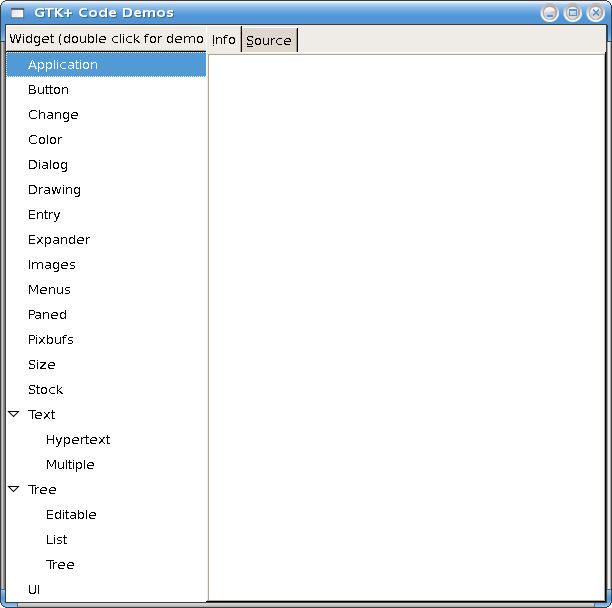Select the Application demo item
Viewport: 612px width, 608px height.
tap(63, 65)
